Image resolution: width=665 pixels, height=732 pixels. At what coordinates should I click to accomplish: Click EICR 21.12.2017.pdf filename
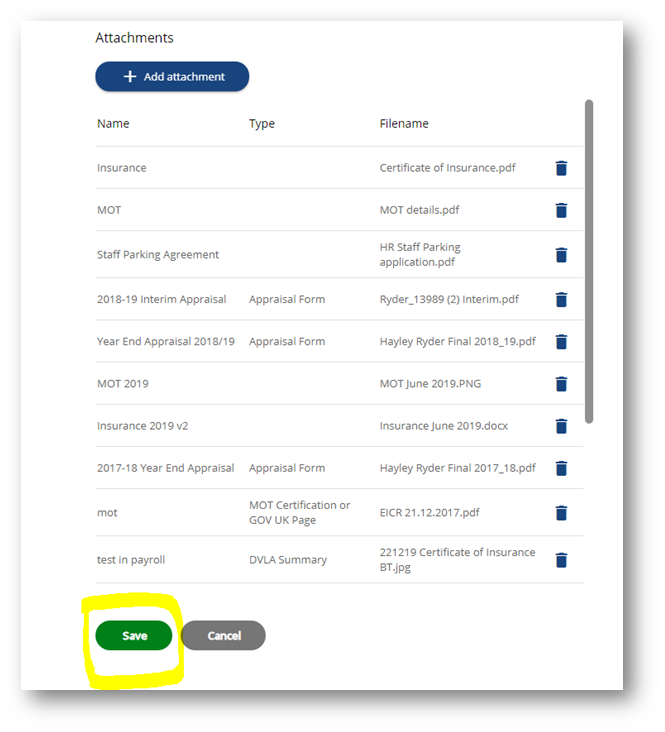(x=430, y=513)
